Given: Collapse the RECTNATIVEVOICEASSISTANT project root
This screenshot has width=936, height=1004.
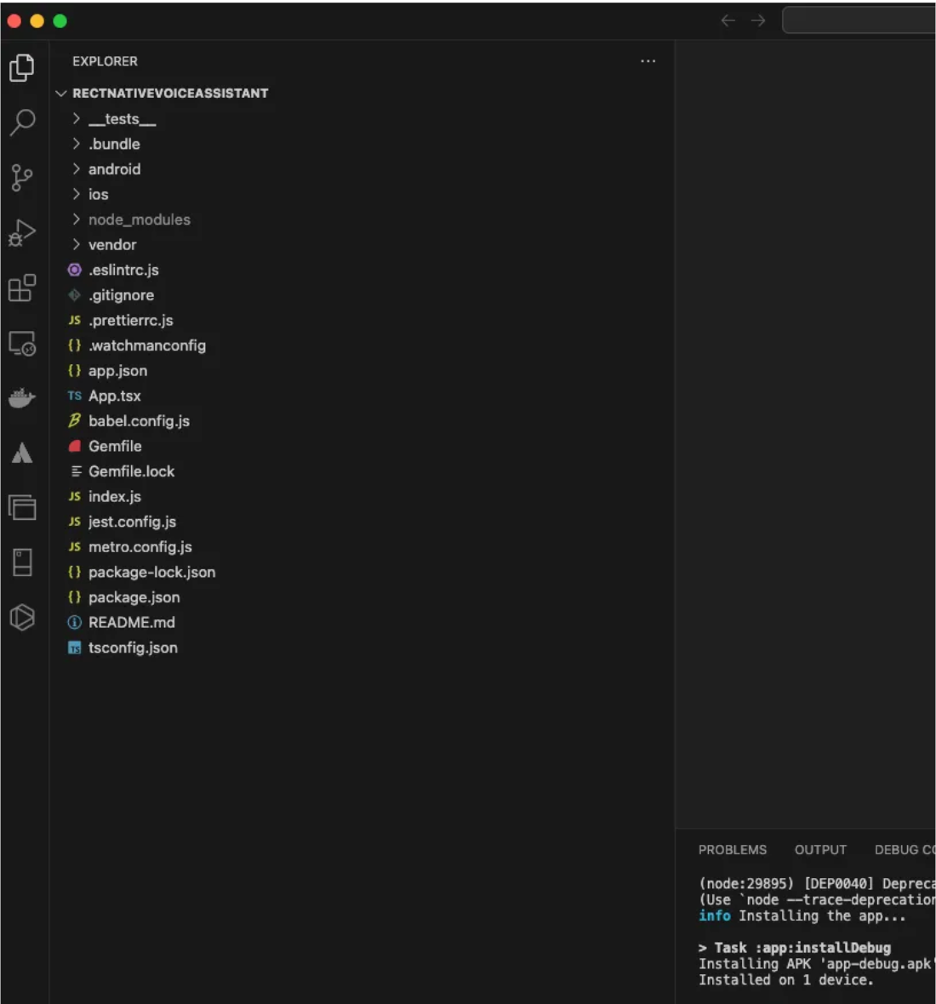Looking at the screenshot, I should click(170, 93).
